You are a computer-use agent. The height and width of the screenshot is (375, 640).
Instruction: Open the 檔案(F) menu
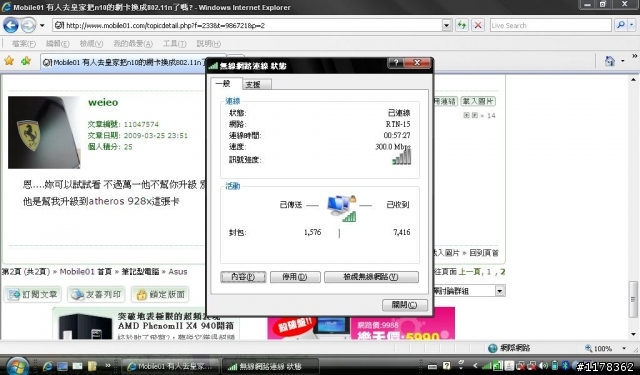click(x=24, y=43)
